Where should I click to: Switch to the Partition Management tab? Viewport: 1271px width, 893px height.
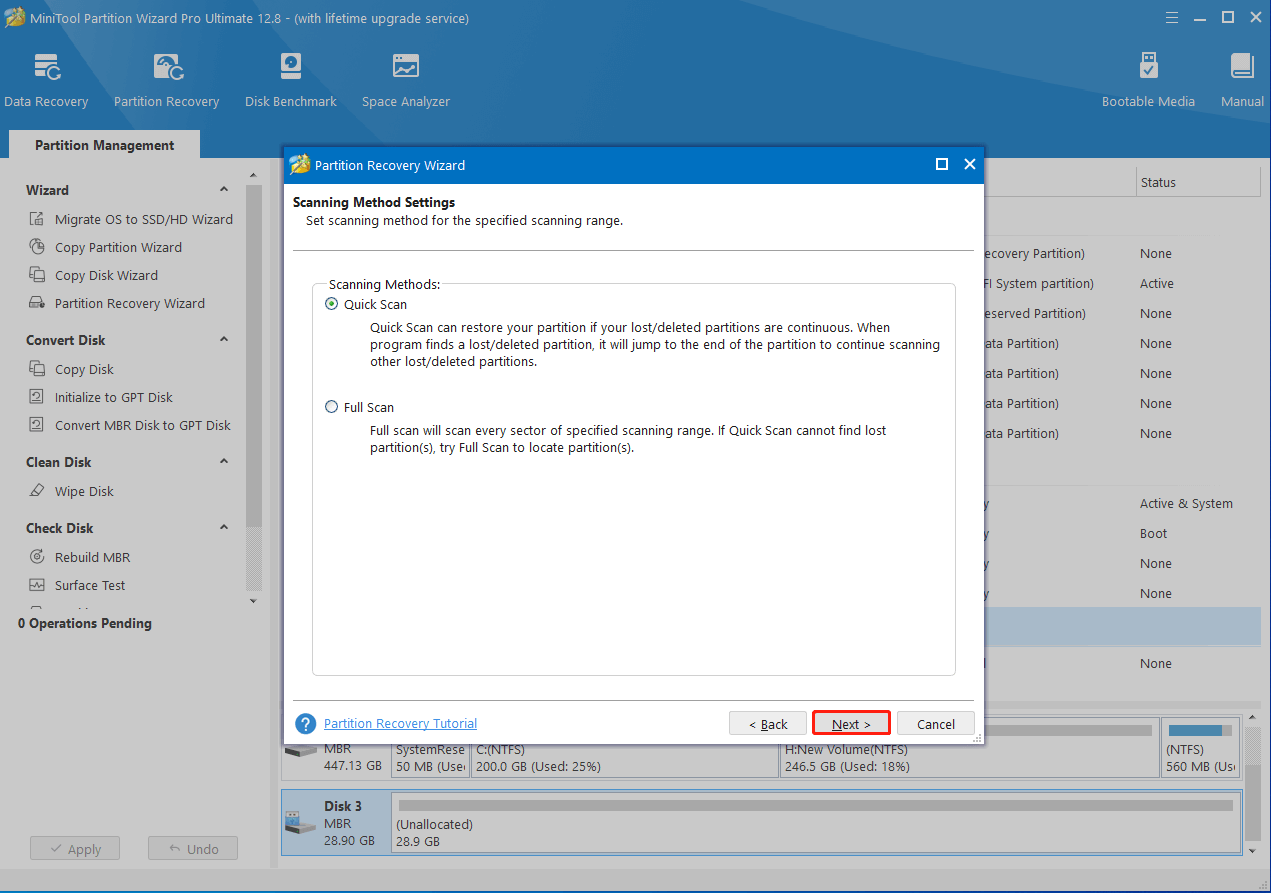104,145
